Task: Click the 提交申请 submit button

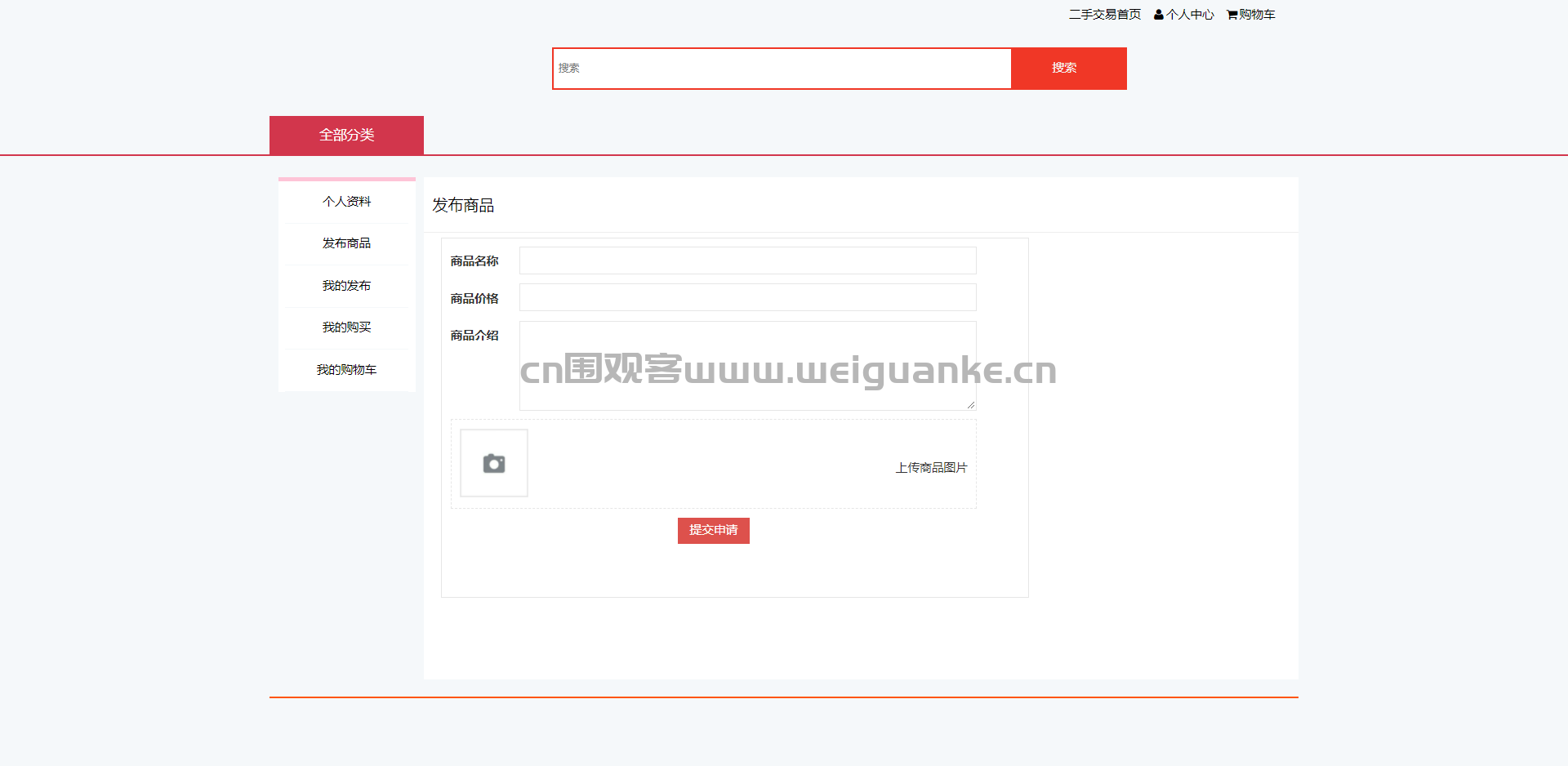Action: coord(714,531)
